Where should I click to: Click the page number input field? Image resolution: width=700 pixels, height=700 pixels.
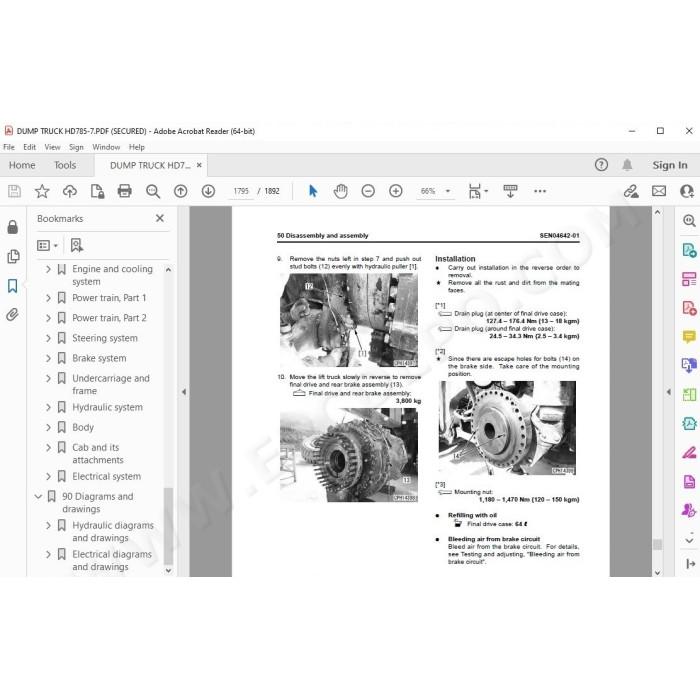(x=241, y=191)
